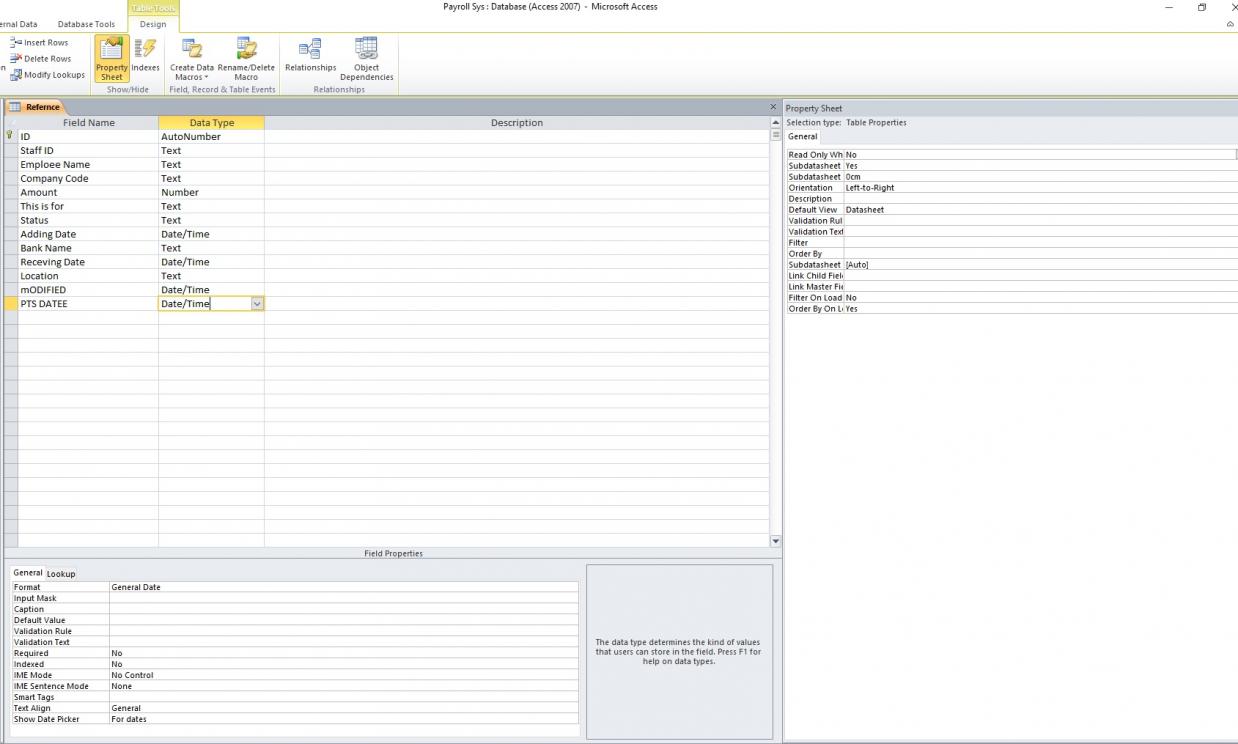Select the Staff ID field name

[88, 151]
